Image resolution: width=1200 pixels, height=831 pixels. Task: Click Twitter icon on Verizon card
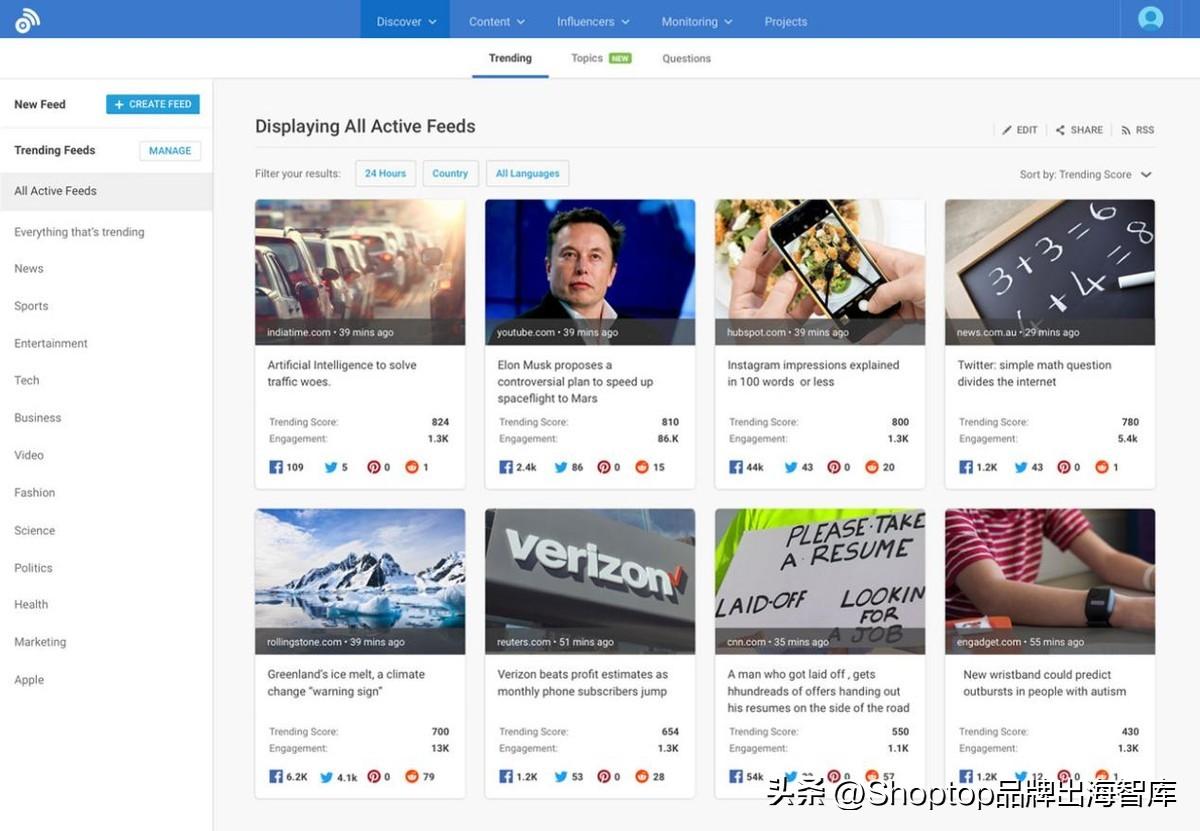tap(561, 776)
